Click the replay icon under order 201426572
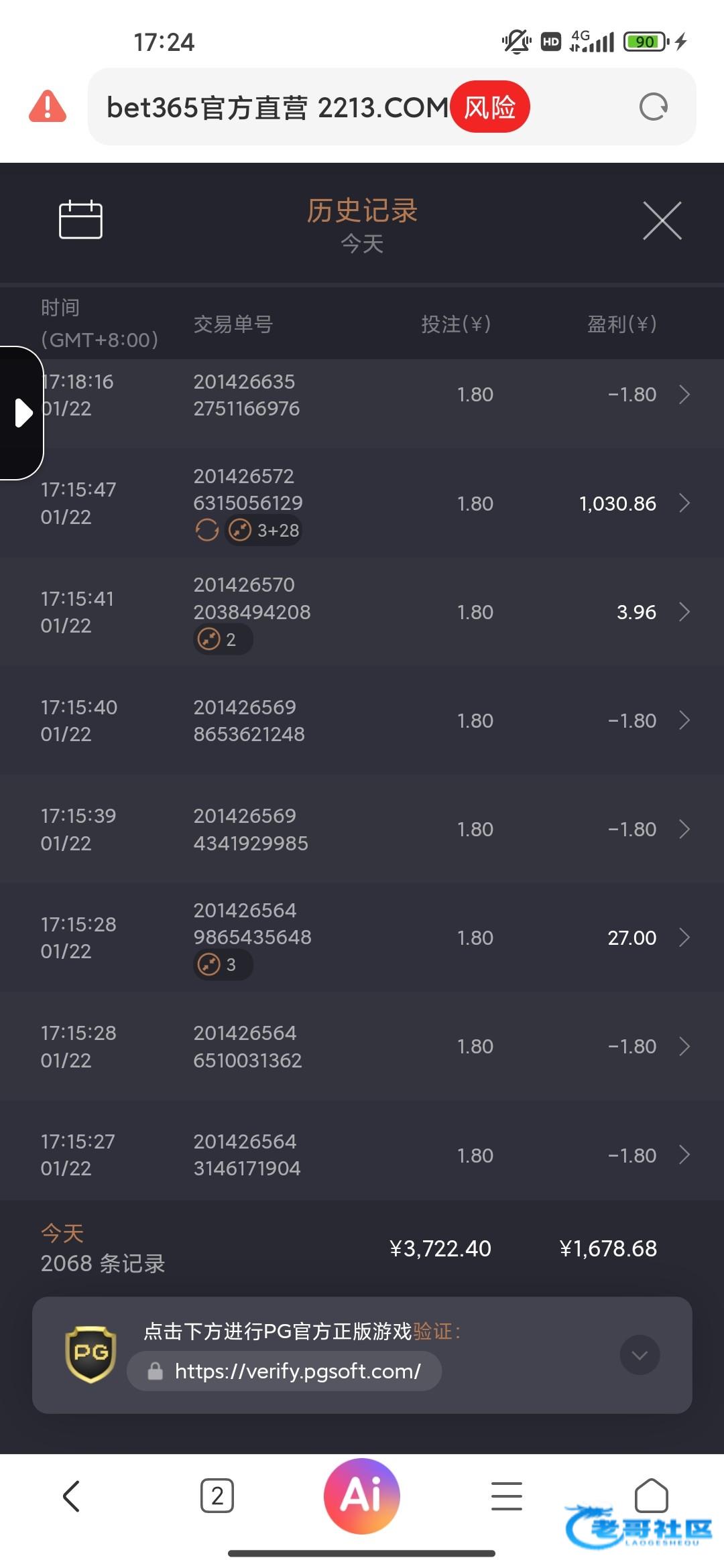The height and width of the screenshot is (1568, 724). coord(207,531)
